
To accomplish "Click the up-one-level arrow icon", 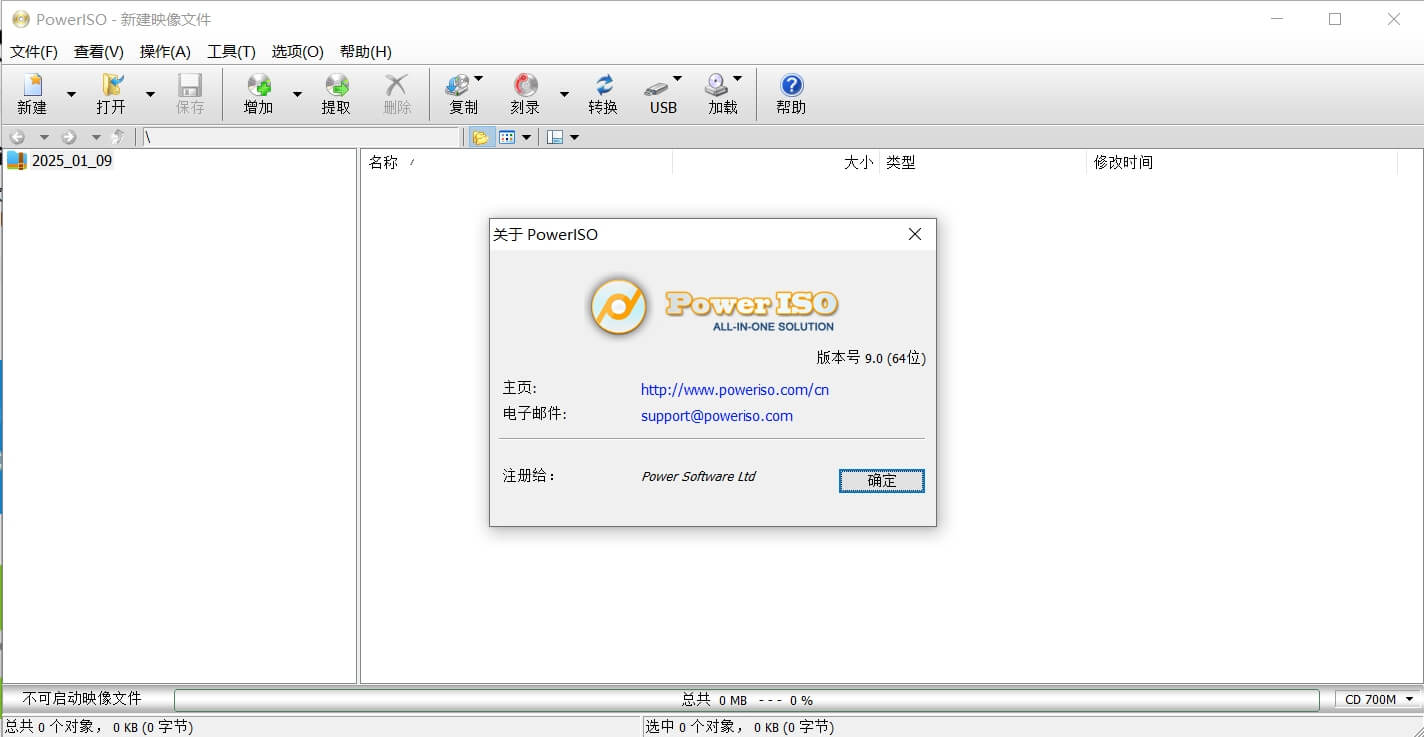I will [x=119, y=137].
